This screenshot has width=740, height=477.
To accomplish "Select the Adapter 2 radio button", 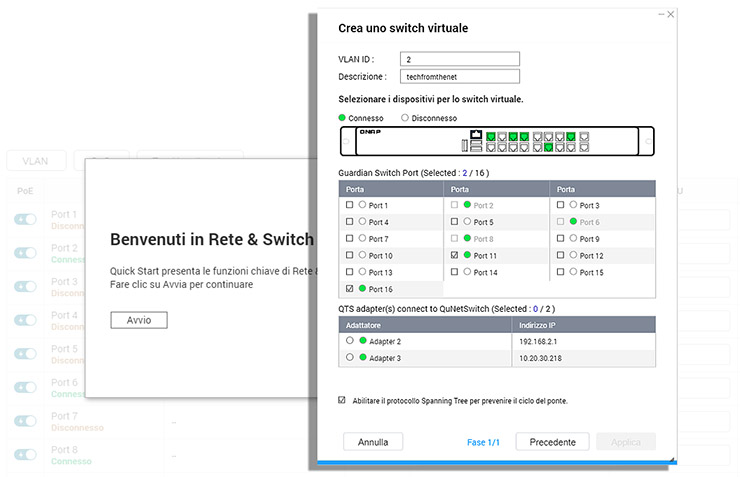I will 349,341.
